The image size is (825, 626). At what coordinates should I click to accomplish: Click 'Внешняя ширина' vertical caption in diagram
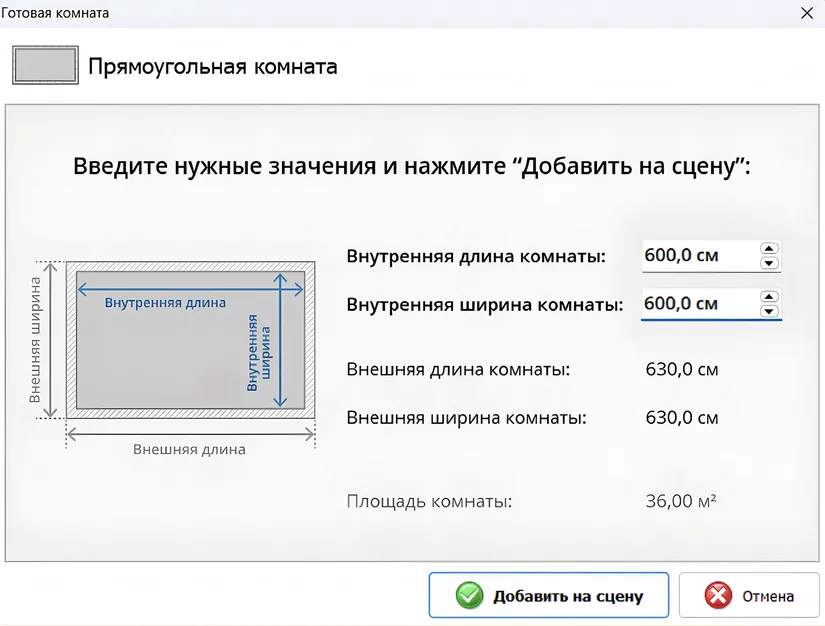pos(35,340)
